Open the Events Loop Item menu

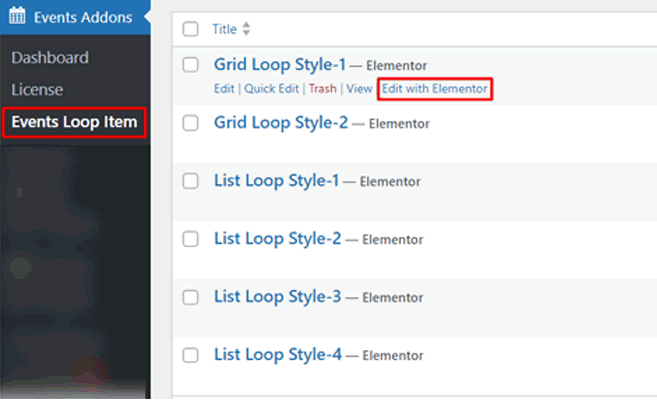(74, 123)
